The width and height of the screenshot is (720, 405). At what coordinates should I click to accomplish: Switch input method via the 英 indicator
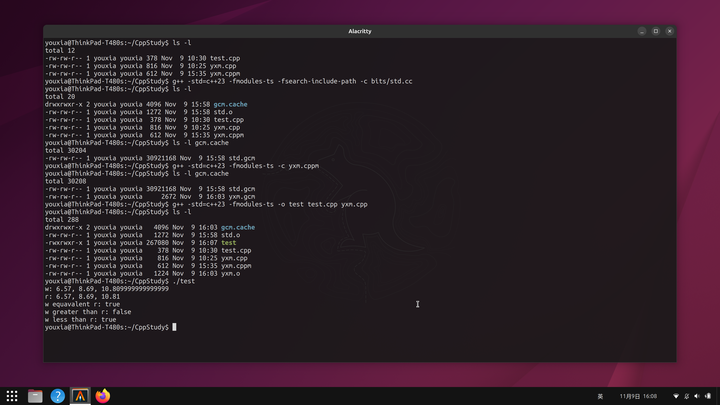tap(600, 396)
